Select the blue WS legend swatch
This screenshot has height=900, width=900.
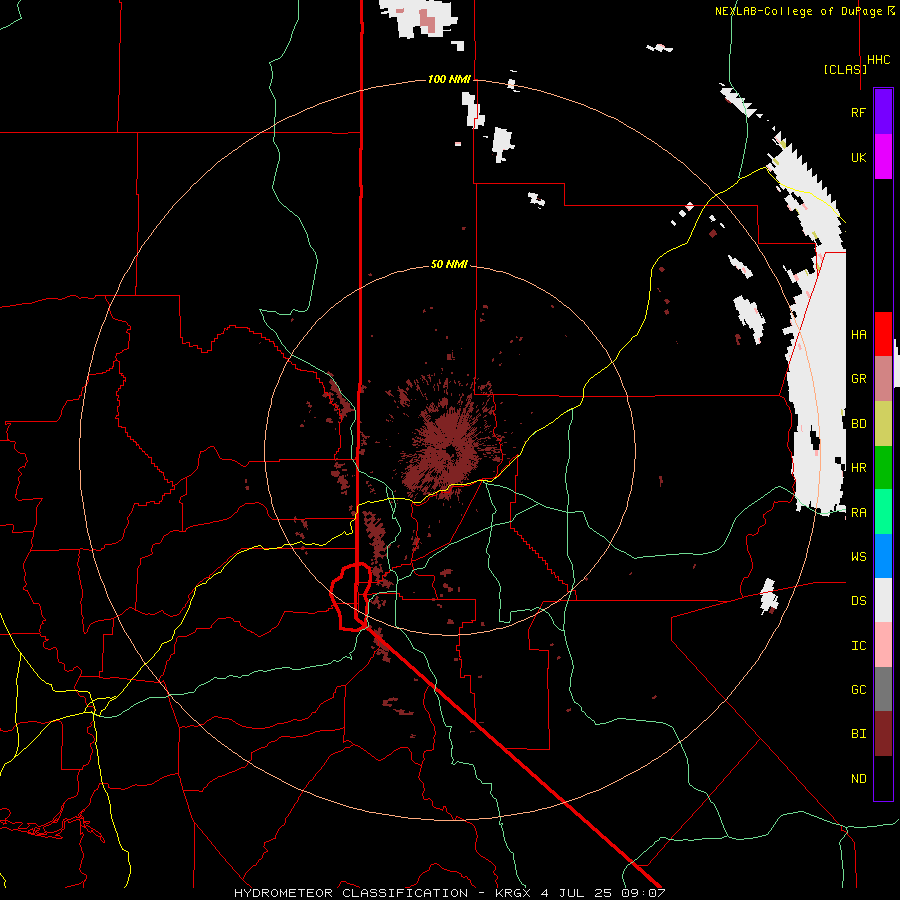click(883, 556)
